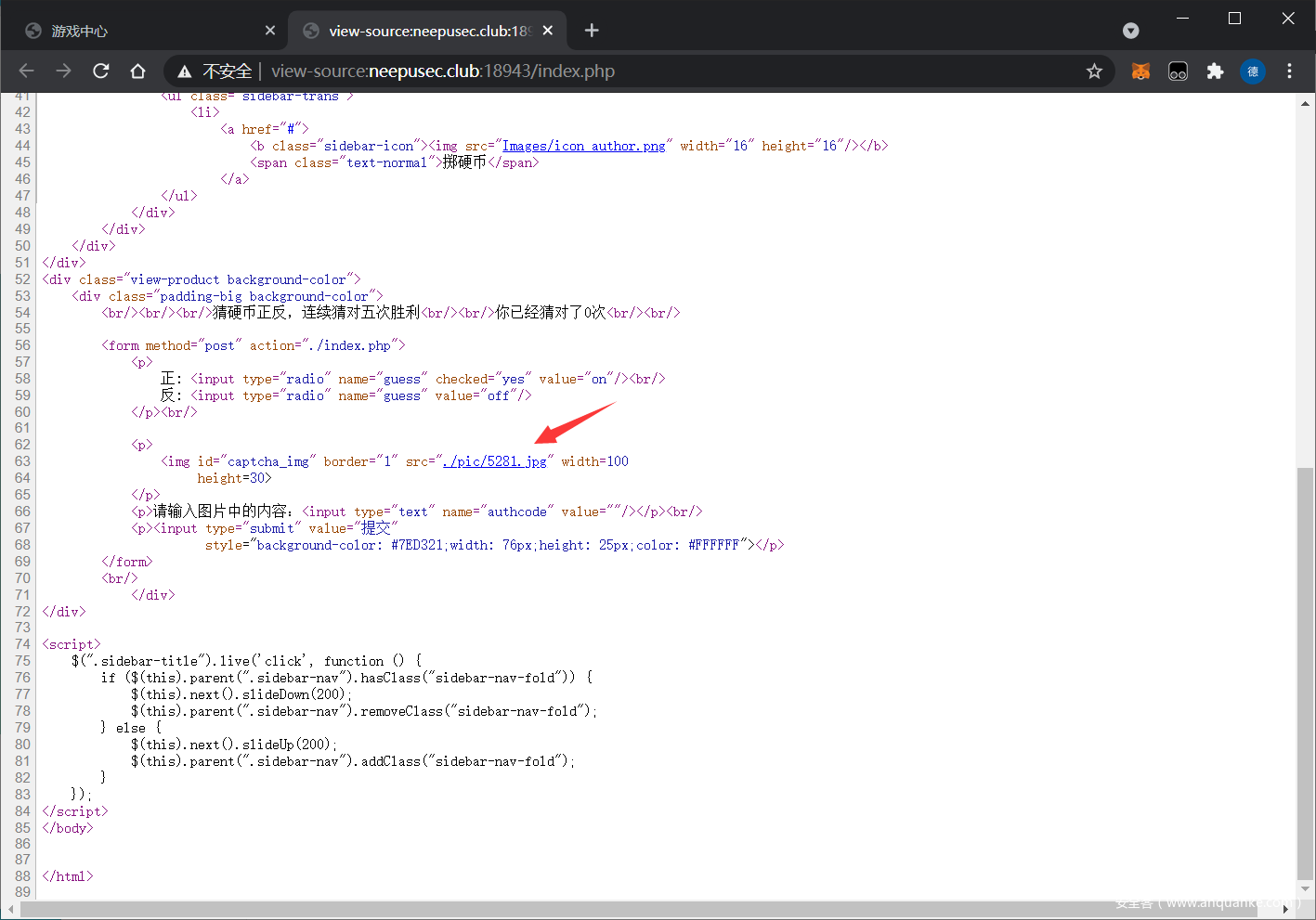Click the address bar URL field
This screenshot has height=920, width=1316.
[x=650, y=71]
